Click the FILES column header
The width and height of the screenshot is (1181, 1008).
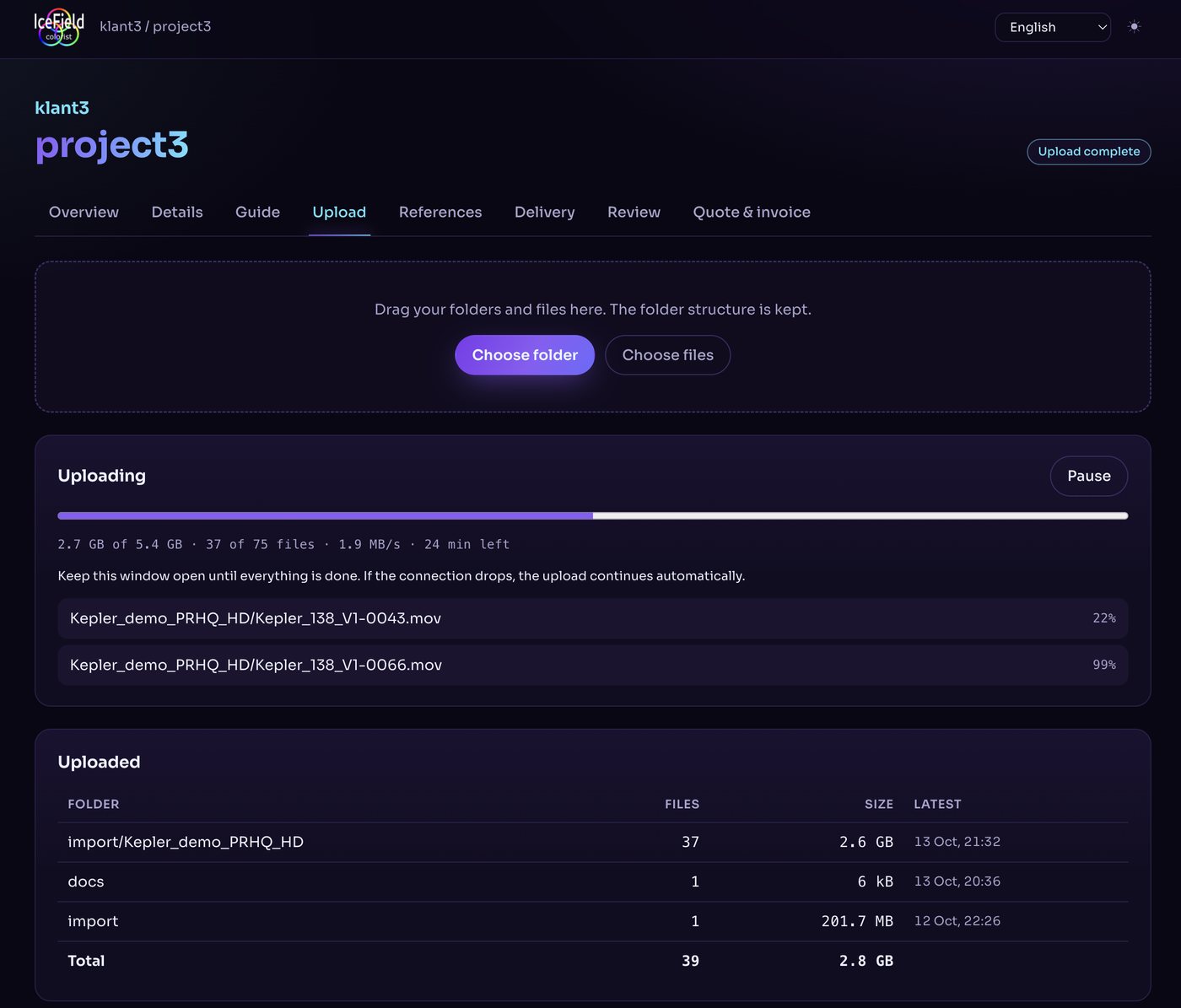coord(682,805)
